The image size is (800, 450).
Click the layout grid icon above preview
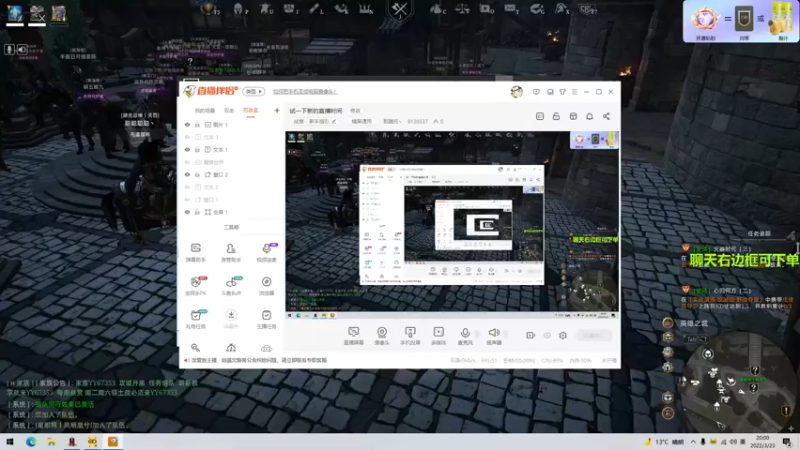573,116
